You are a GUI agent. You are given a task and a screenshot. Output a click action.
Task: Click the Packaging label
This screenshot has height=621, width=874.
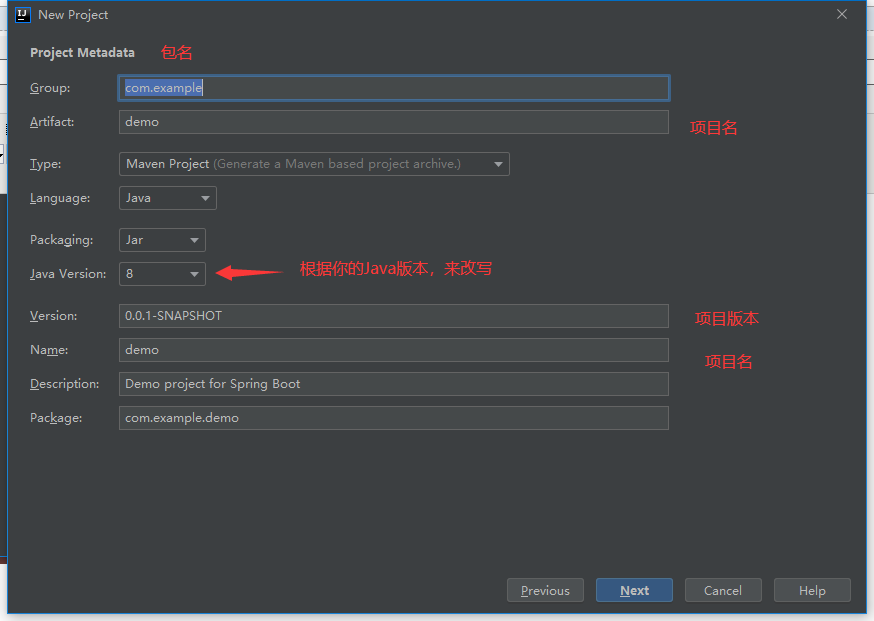62,240
